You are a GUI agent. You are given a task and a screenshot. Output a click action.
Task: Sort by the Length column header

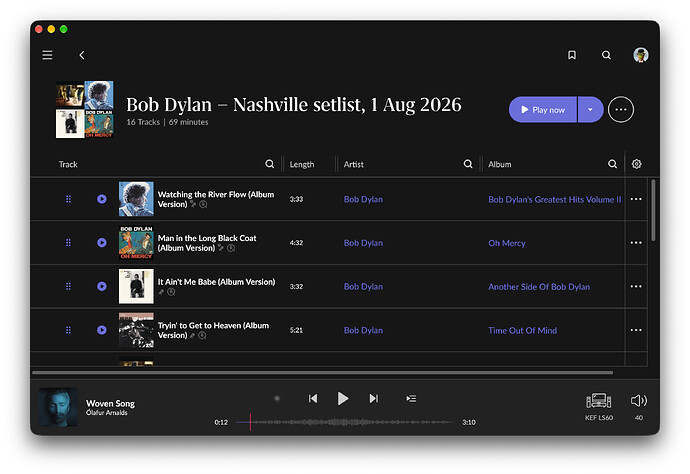tap(302, 164)
